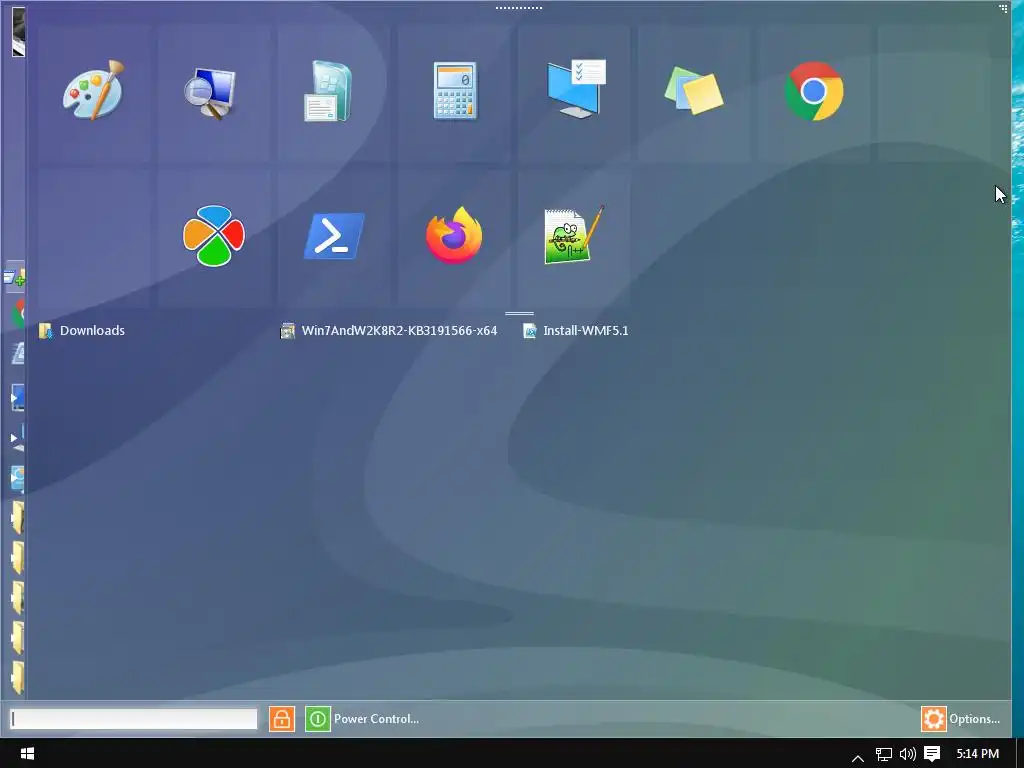
Task: Open the Magnifier tool icon
Action: coord(210,93)
